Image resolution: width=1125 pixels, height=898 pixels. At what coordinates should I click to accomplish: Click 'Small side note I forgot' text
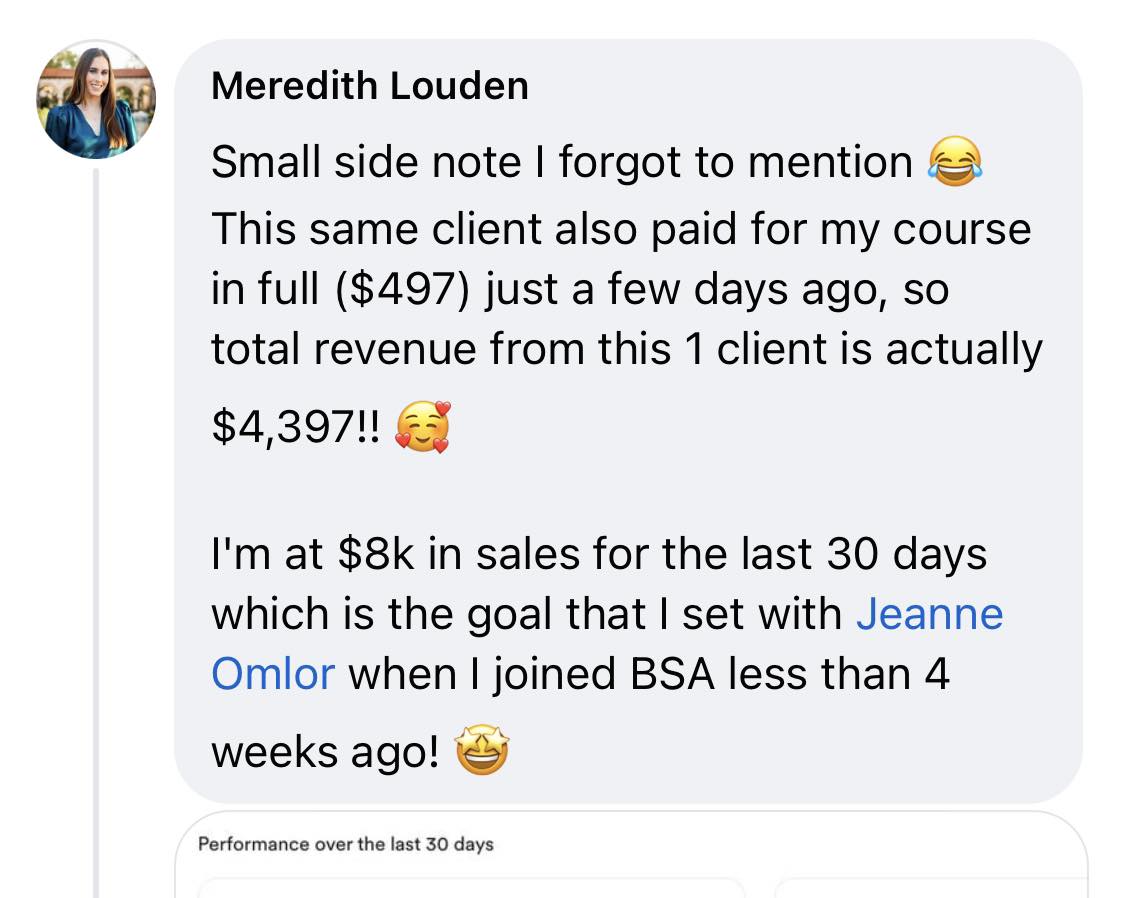(451, 162)
